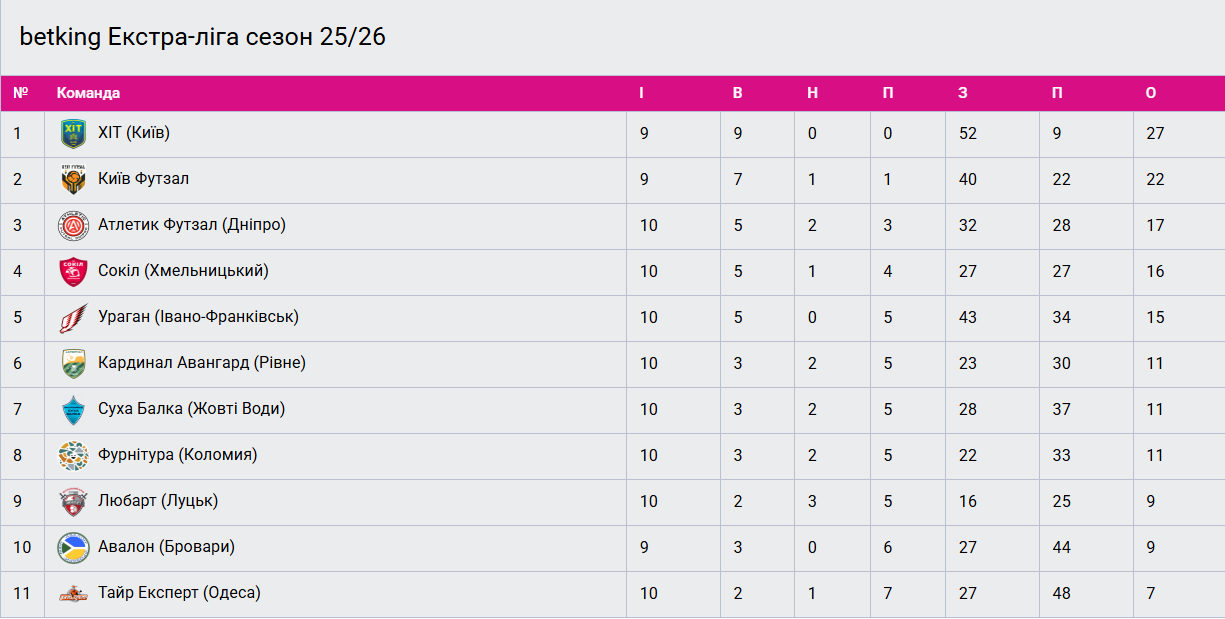Screen dimensions: 1225x619
Task: Click the Авалон (Бровари) round logo
Action: pyautogui.click(x=73, y=548)
